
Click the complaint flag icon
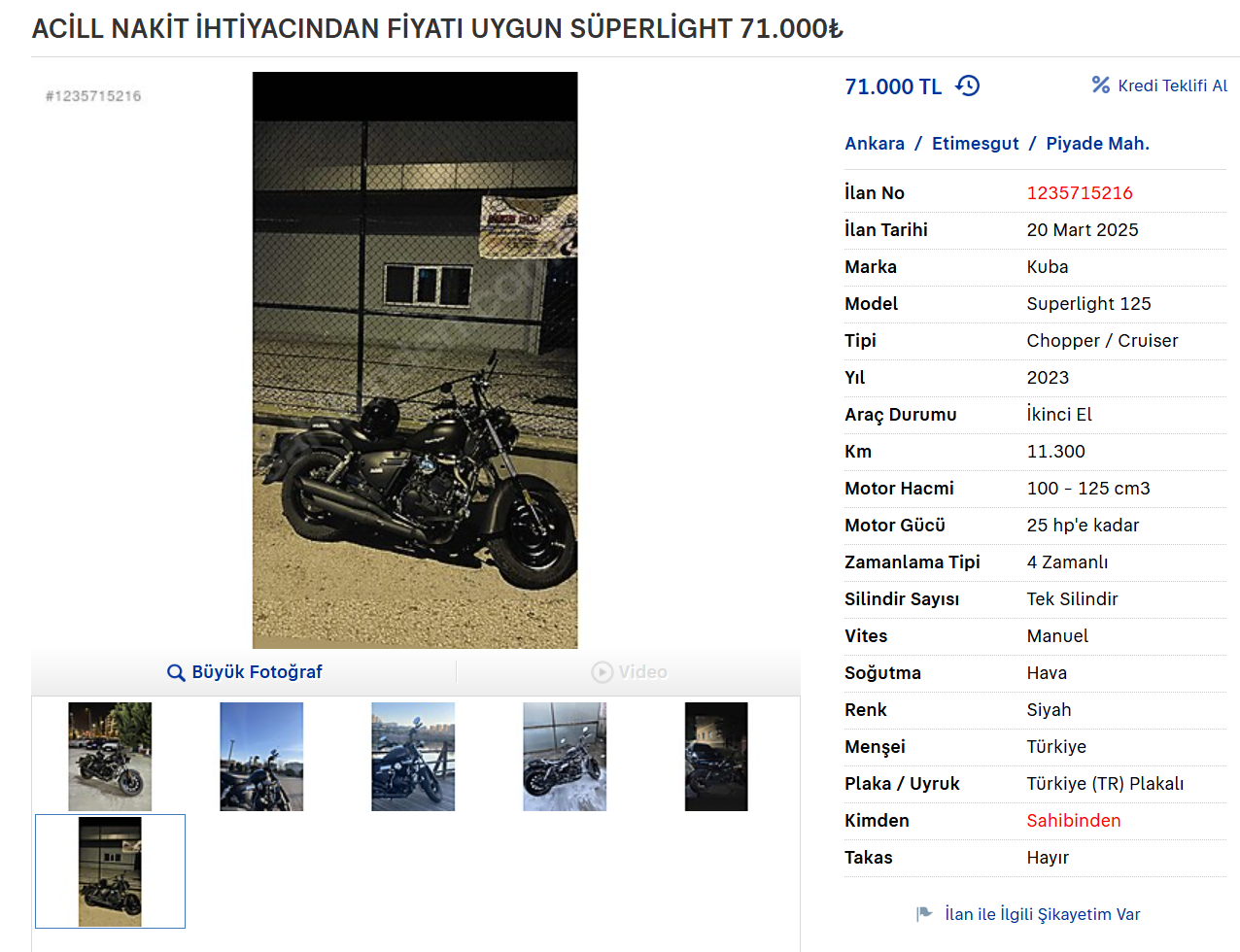pos(924,914)
